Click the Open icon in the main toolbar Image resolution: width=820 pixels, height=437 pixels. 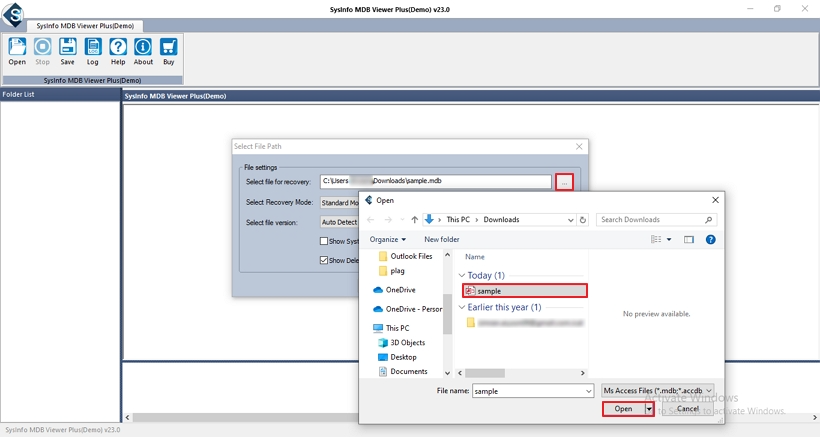click(x=17, y=47)
